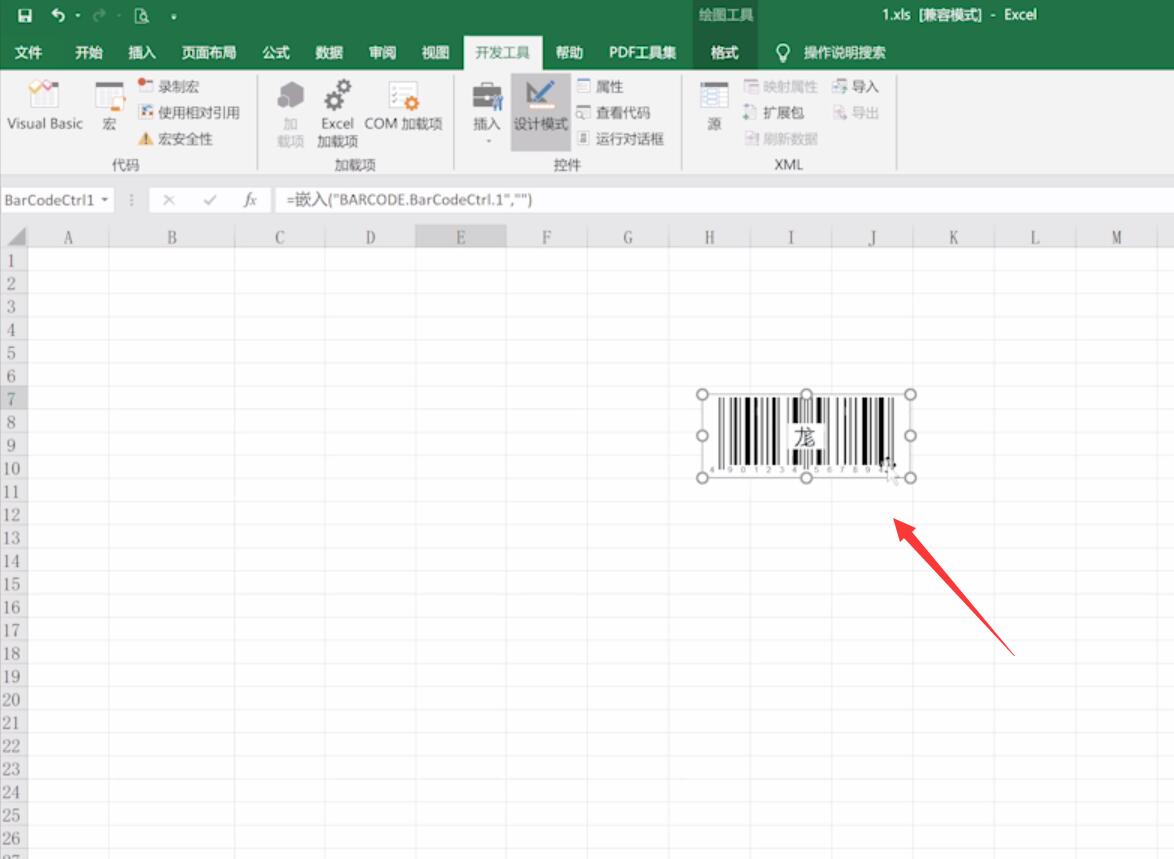Switch to the 格式 drawing tools tab
Viewport: 1174px width, 859px height.
point(724,52)
